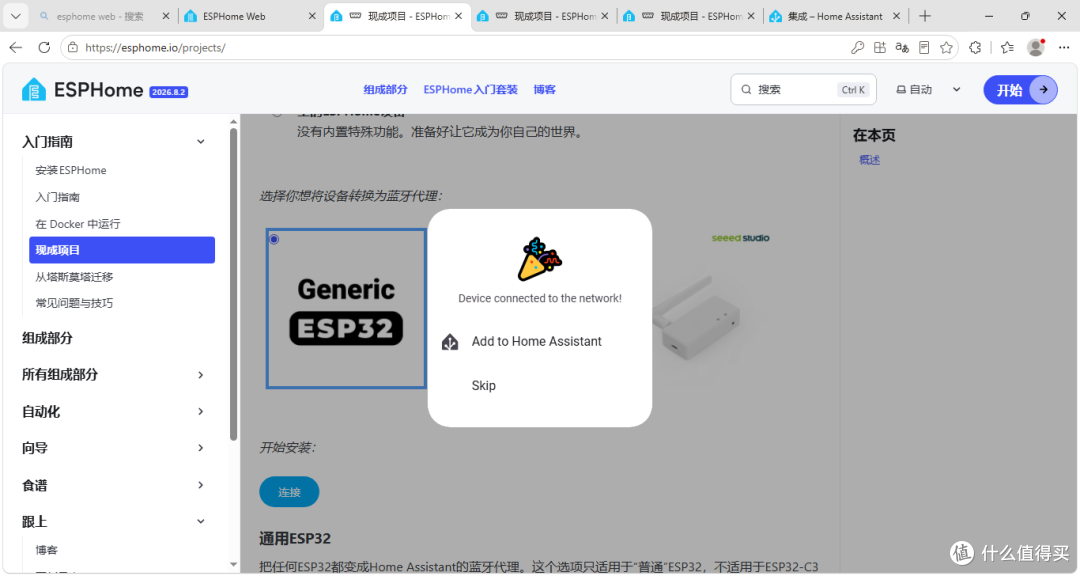The image size is (1080, 576).
Task: Open 组成部分 in the top navigation
Action: point(385,90)
